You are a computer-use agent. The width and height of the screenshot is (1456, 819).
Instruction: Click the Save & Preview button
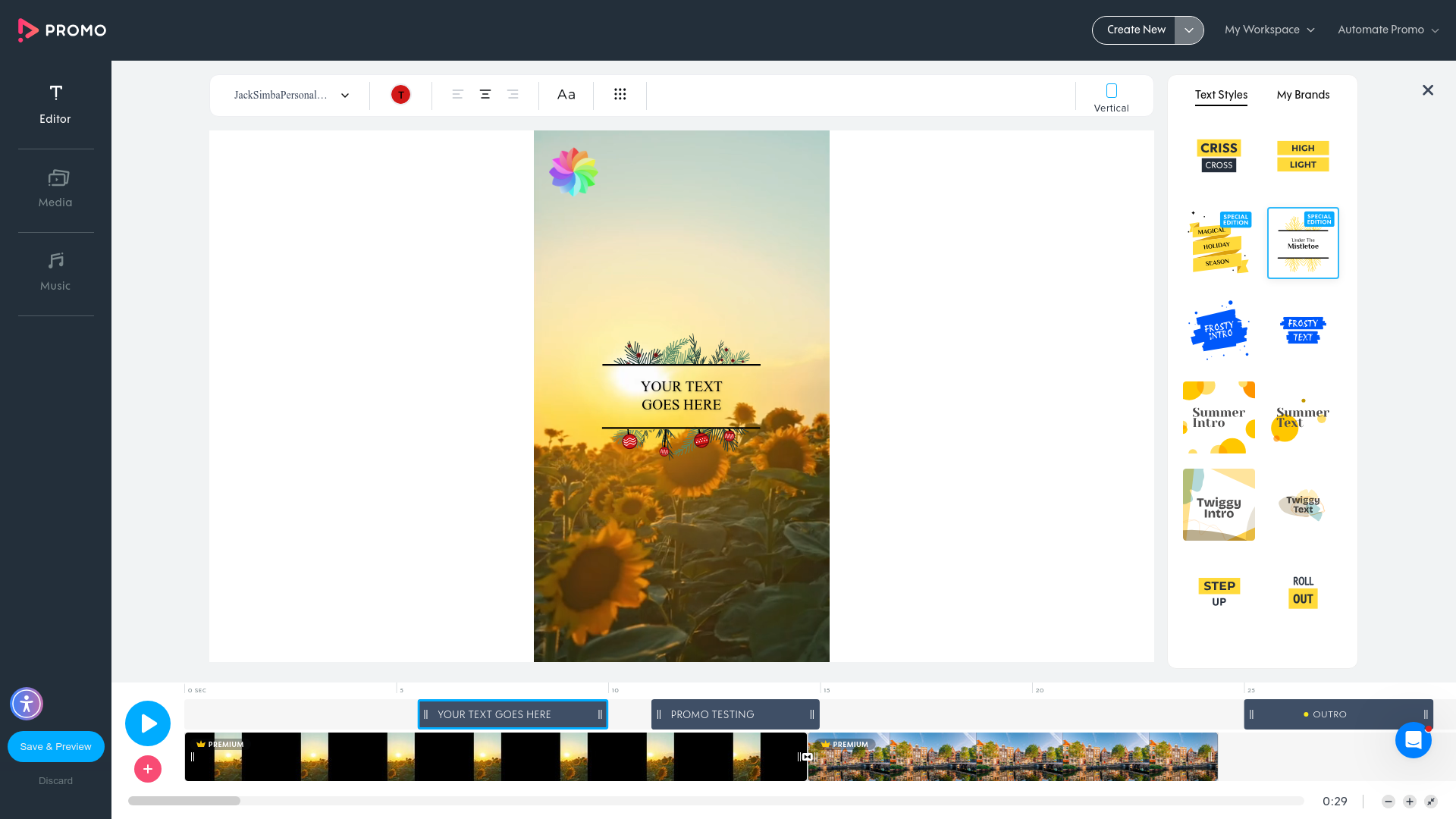55,746
